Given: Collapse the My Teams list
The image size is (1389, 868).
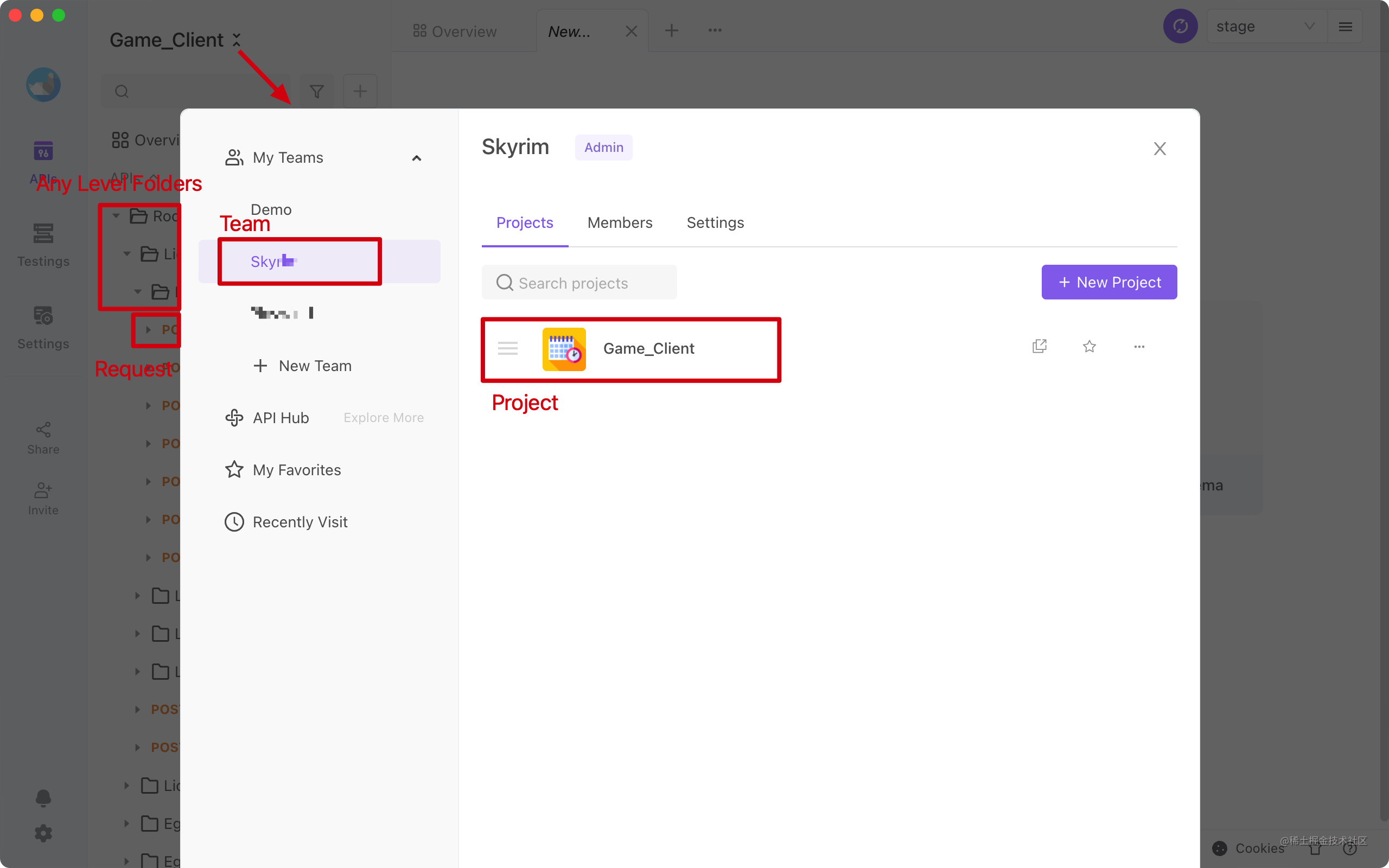Looking at the screenshot, I should point(417,158).
